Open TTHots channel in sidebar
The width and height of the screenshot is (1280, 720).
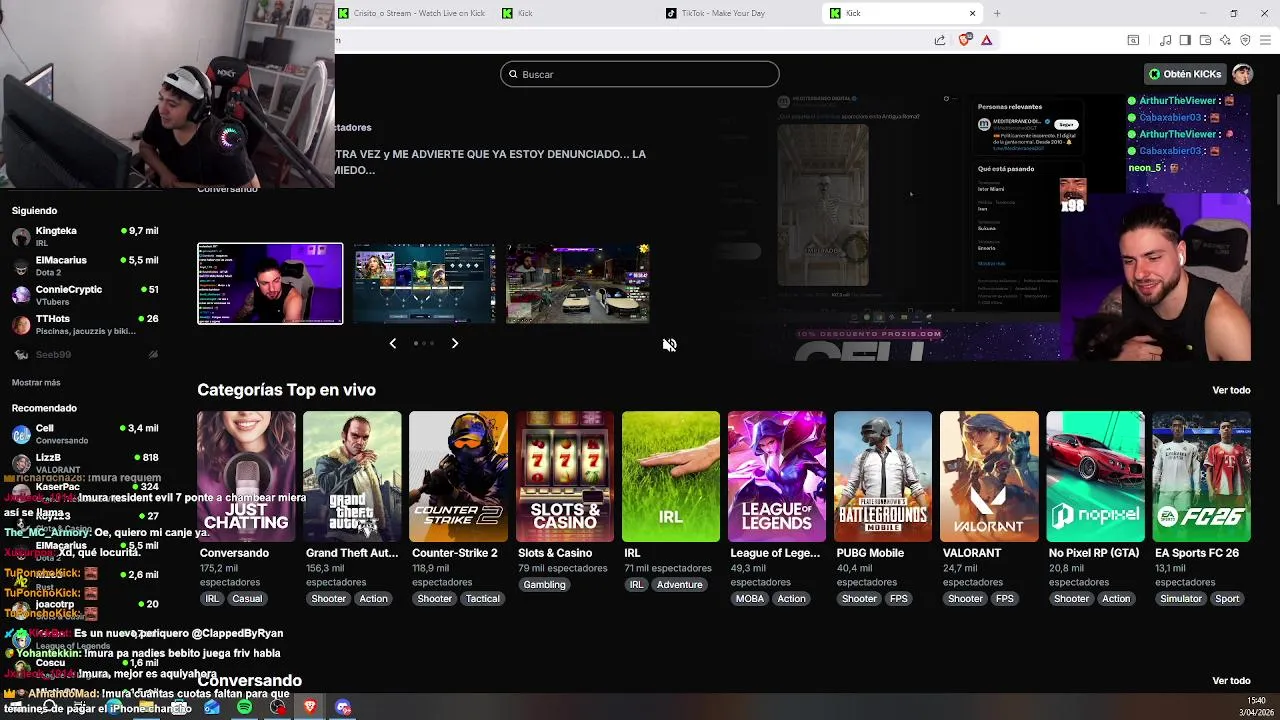[84, 324]
